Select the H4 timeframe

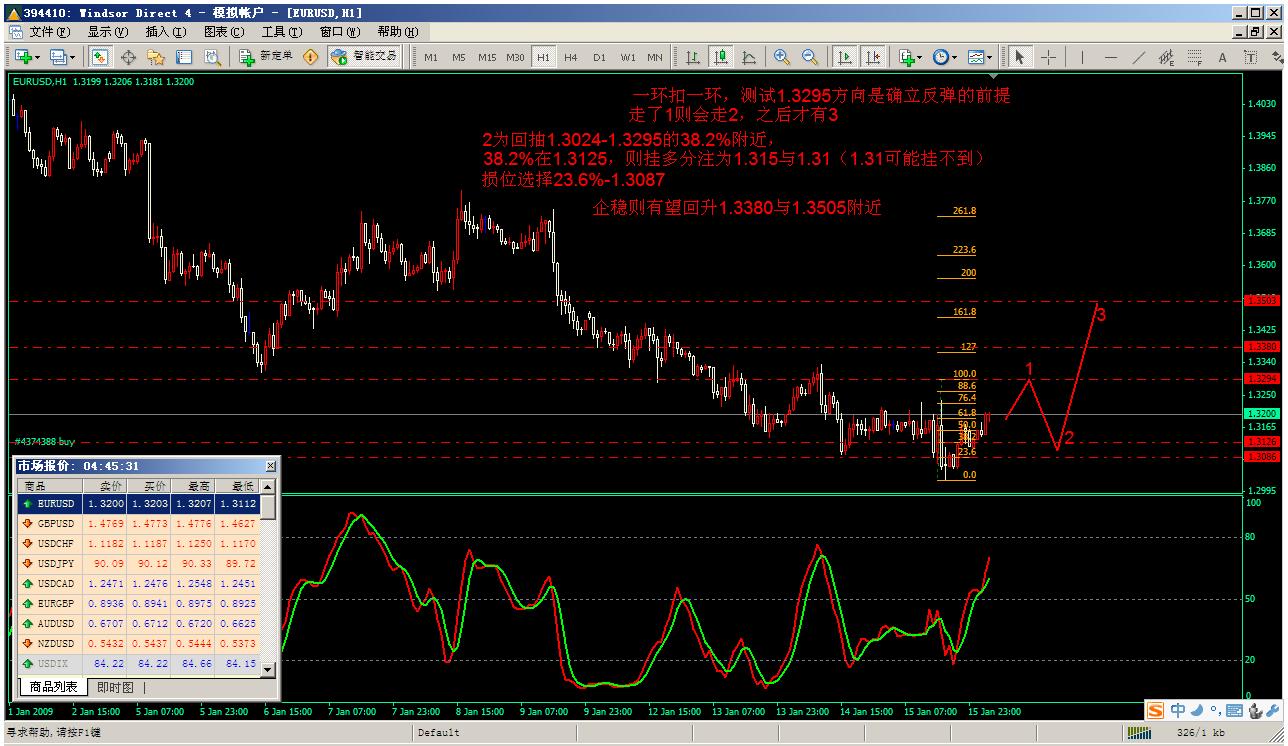tap(571, 57)
